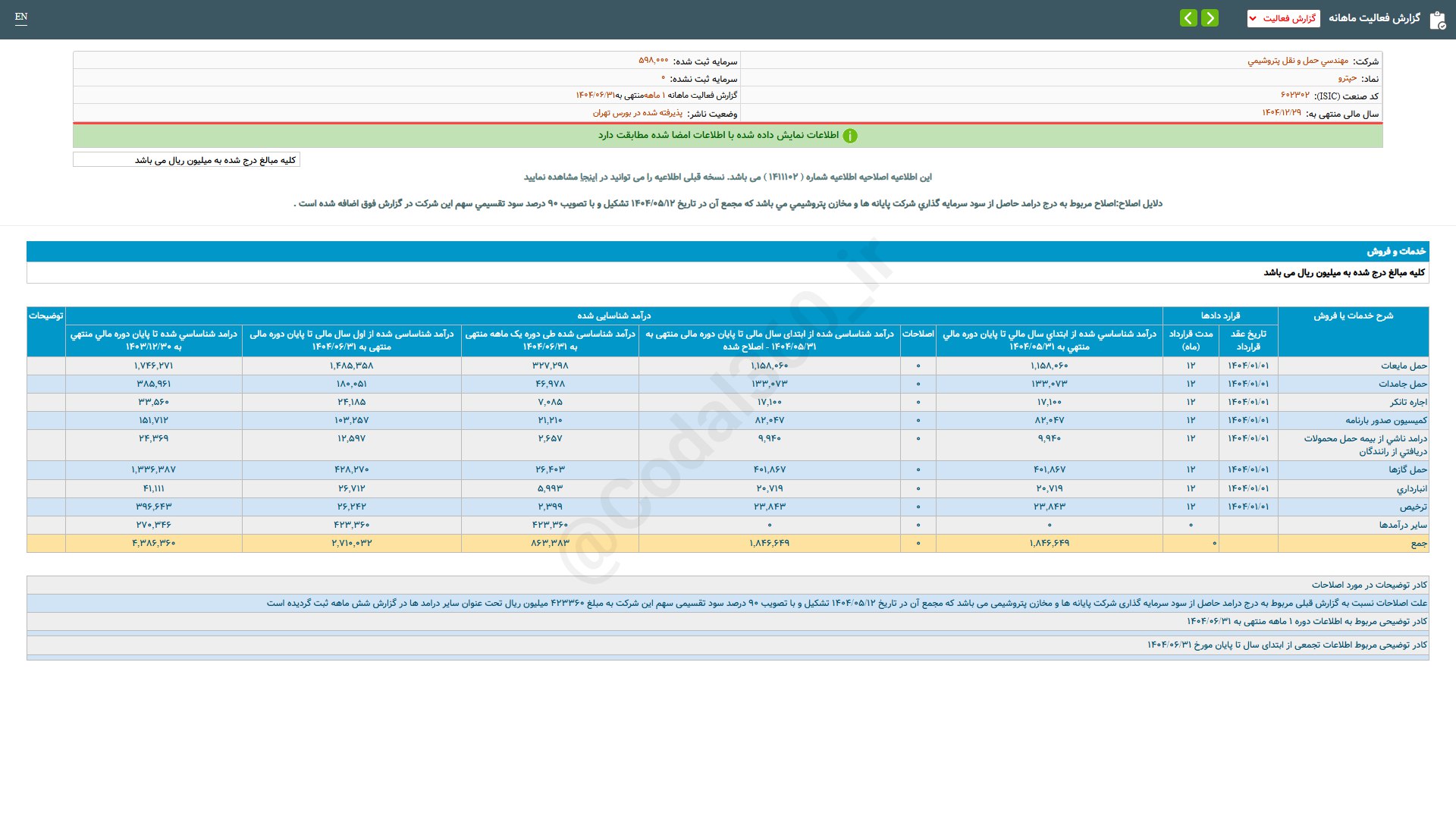
Task: Click the جمع total row label
Action: pos(1418,543)
